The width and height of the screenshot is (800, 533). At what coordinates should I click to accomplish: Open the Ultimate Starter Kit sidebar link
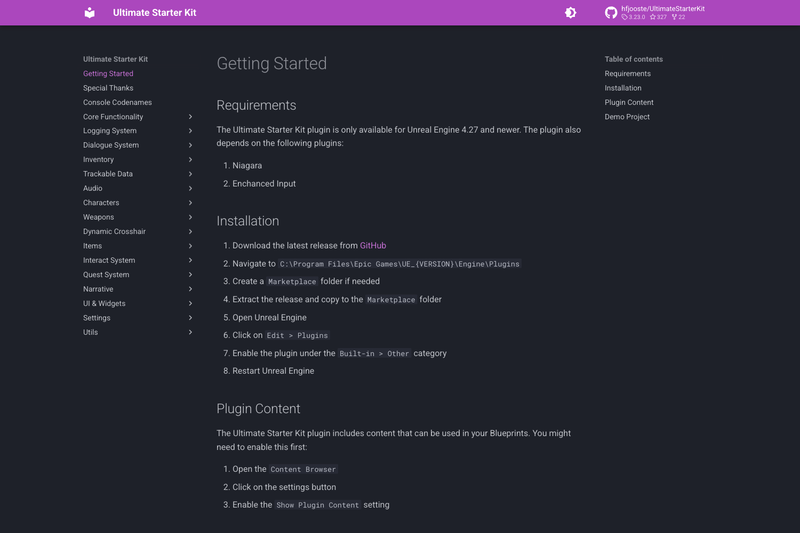coord(115,59)
